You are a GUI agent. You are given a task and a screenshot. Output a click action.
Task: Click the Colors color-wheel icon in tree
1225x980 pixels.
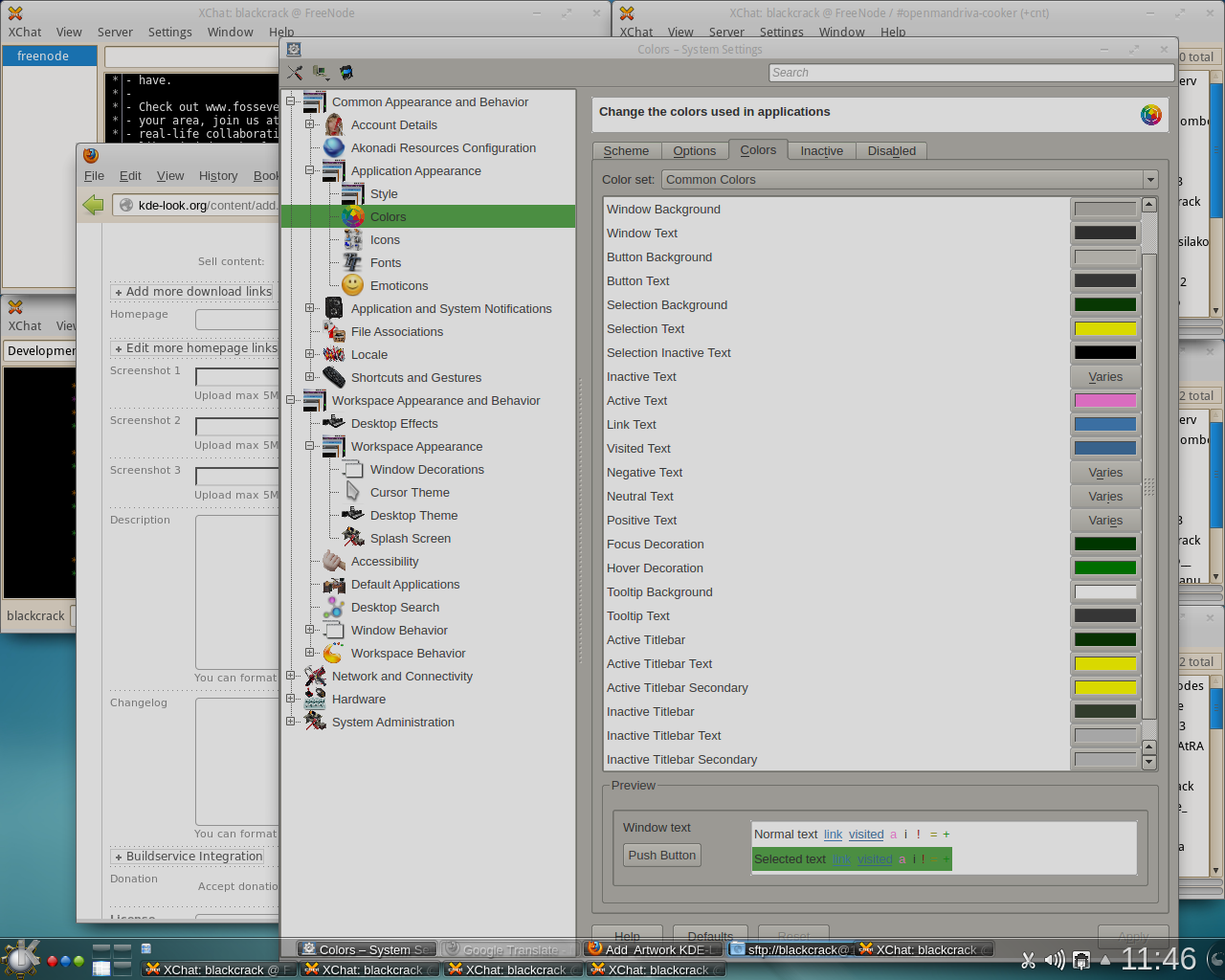click(353, 216)
